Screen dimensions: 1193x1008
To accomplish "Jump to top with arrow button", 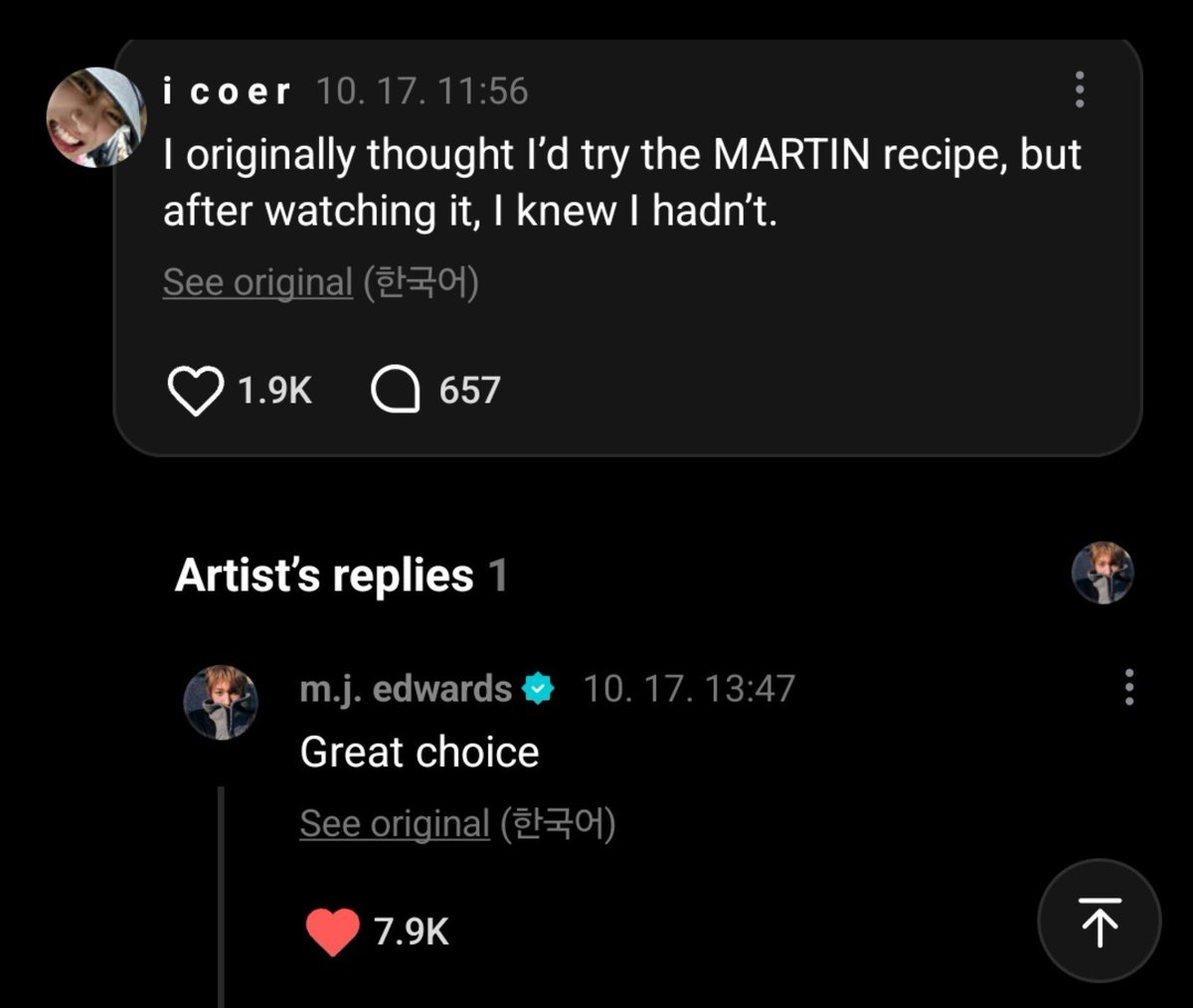I will [x=1100, y=922].
